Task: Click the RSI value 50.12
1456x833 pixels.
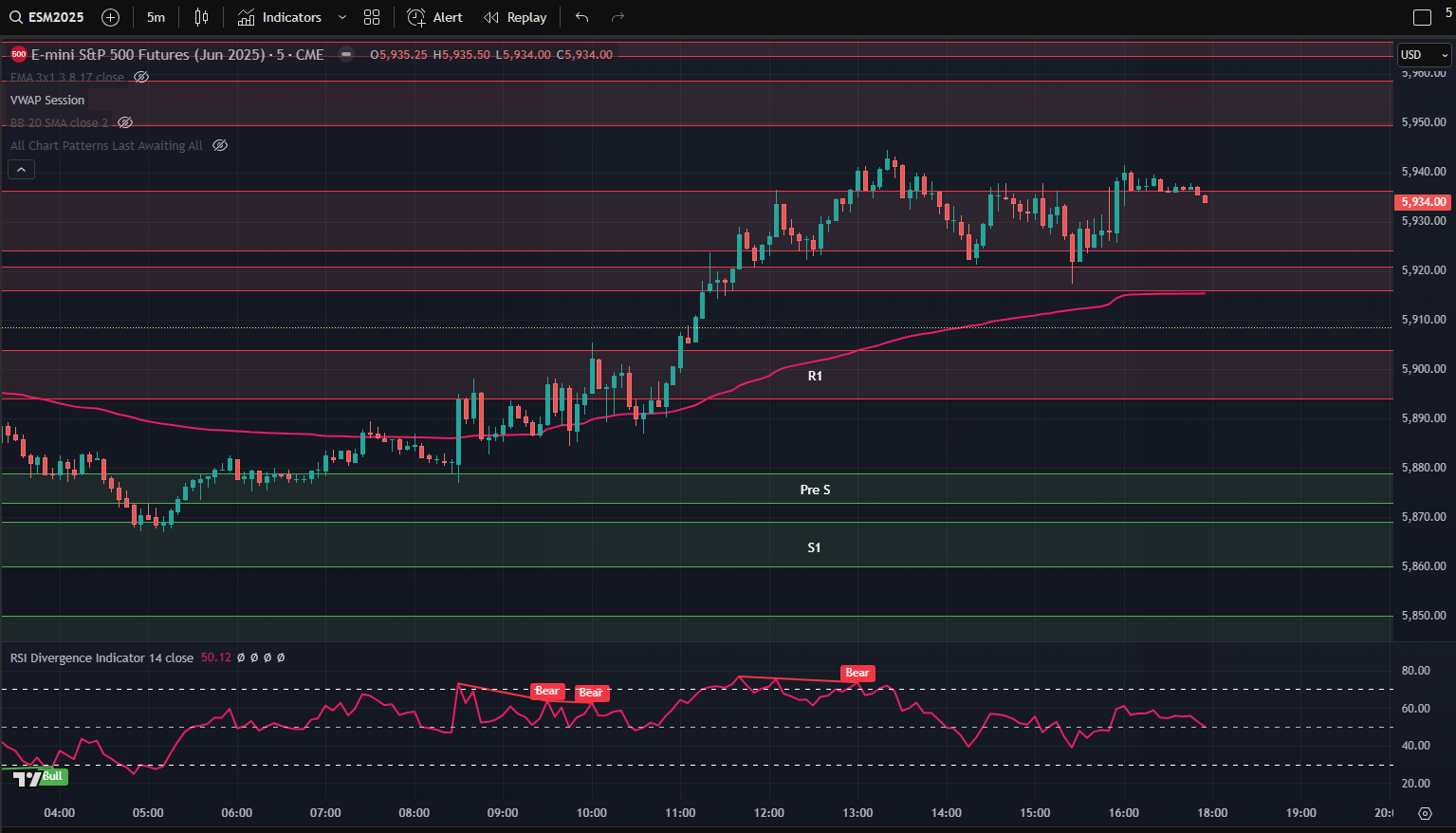Action: tap(216, 657)
